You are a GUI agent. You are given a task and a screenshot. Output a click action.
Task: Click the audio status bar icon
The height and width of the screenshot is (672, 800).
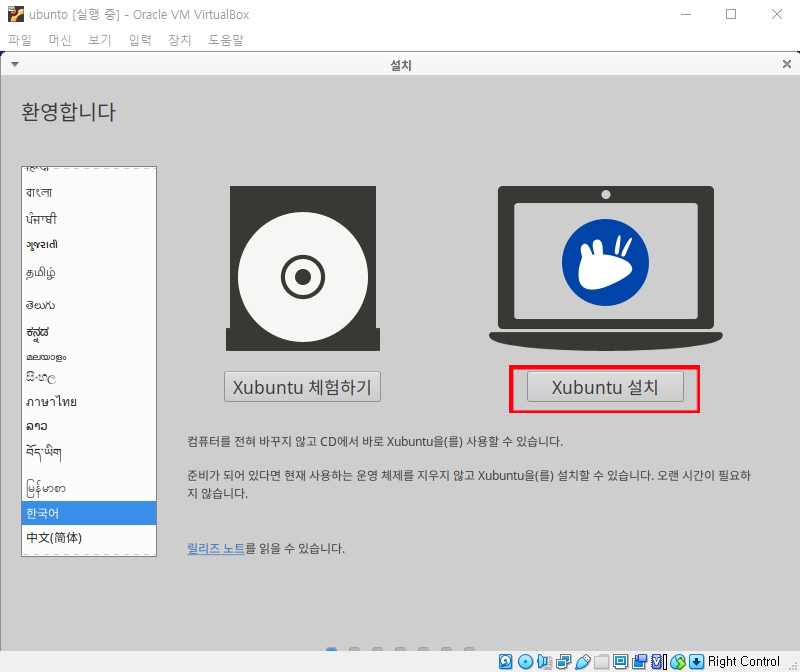coord(544,662)
